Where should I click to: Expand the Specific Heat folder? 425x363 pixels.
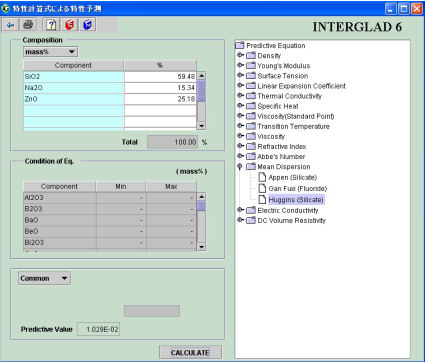pos(240,105)
